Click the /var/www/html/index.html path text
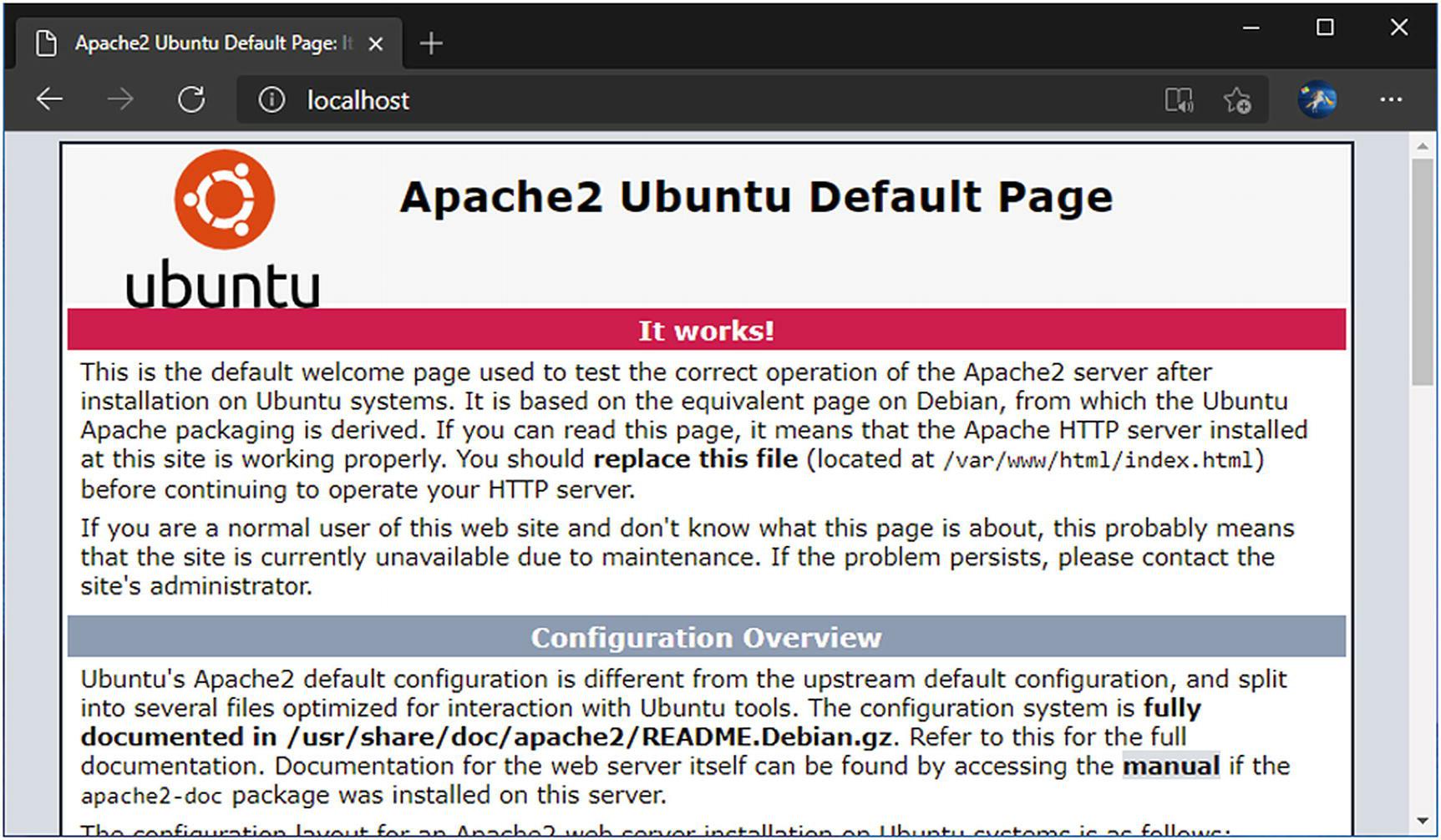 click(1099, 460)
